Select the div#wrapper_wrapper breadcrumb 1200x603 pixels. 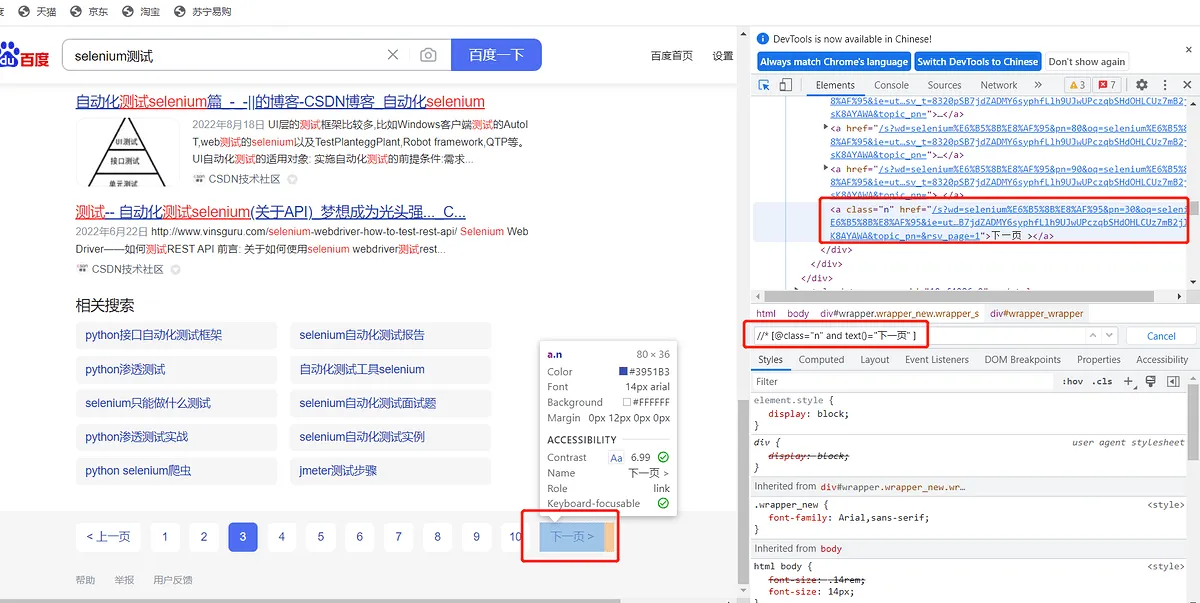[1037, 313]
